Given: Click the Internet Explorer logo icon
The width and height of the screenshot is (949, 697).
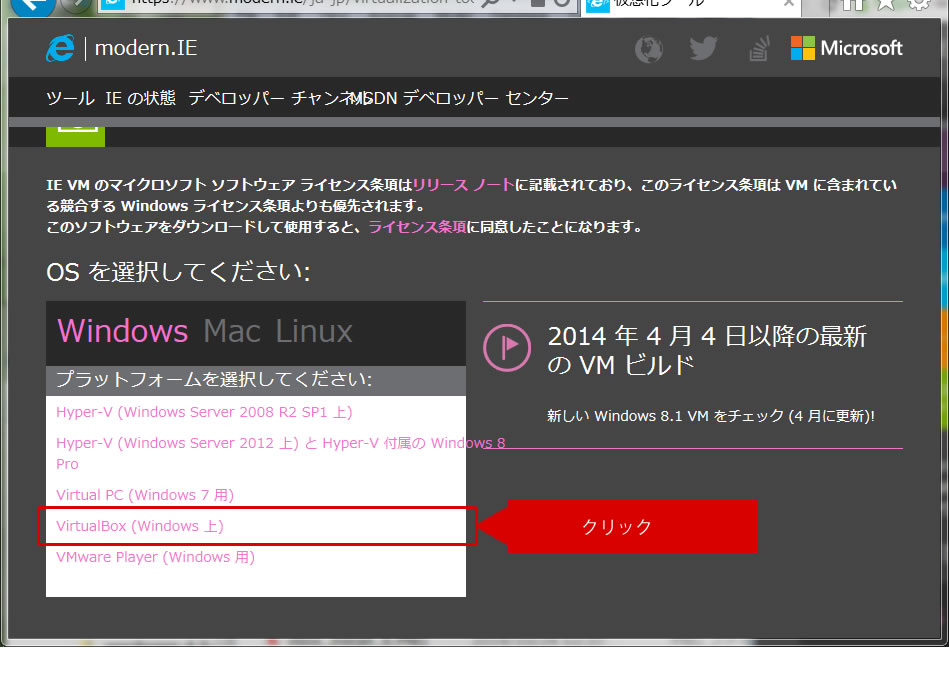Looking at the screenshot, I should point(61,48).
